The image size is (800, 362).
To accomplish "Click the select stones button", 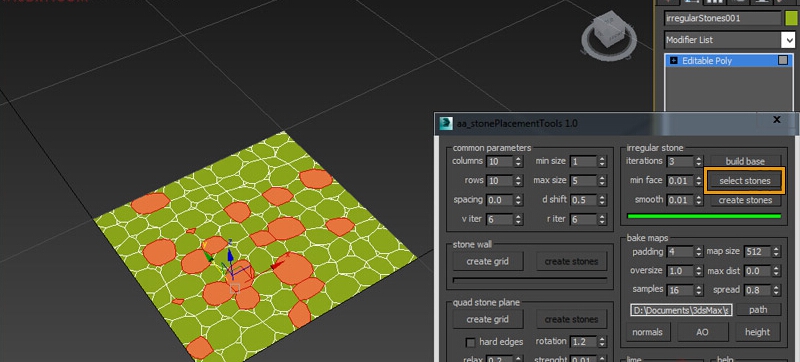I will coord(745,180).
